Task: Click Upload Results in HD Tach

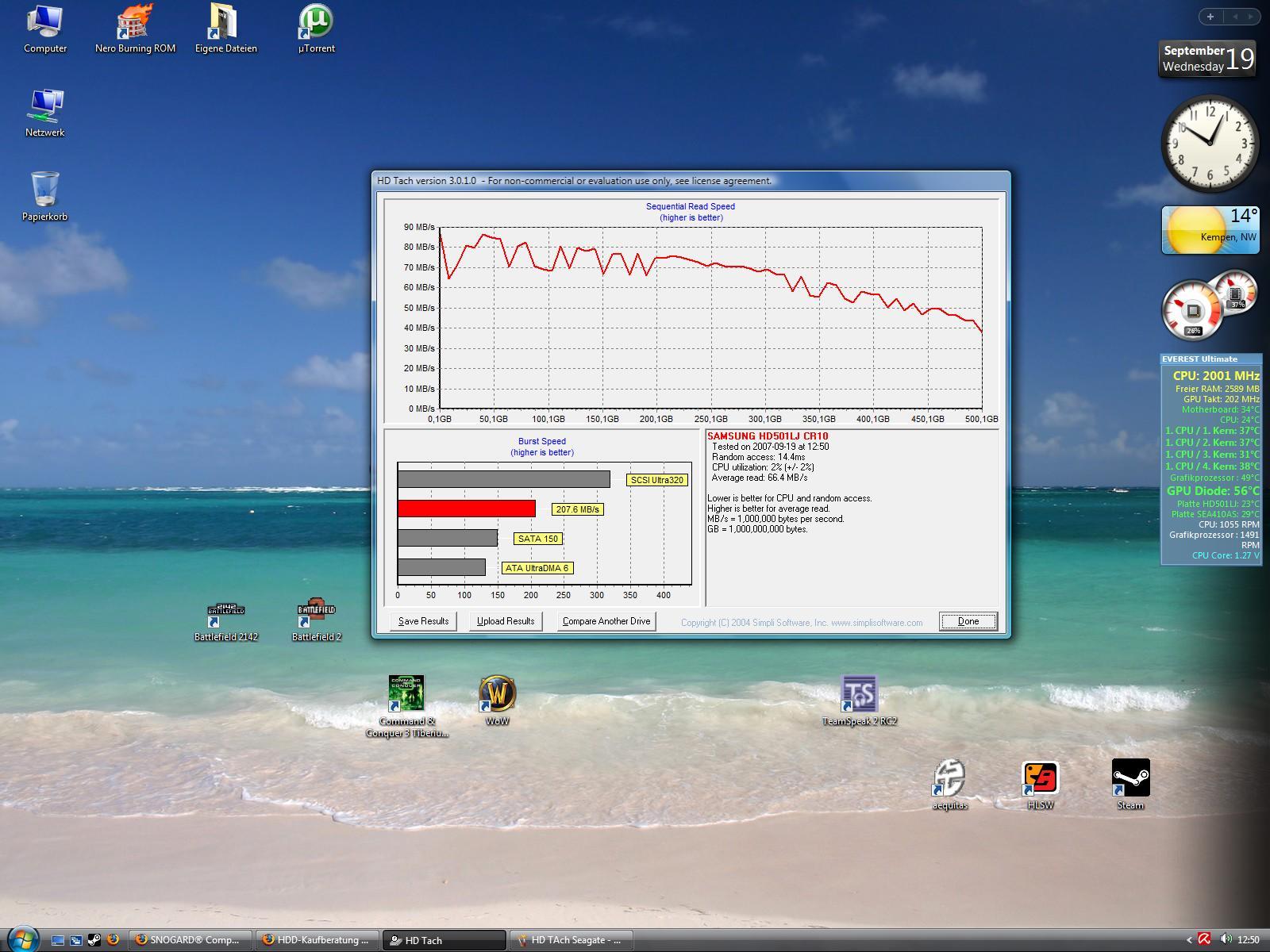Action: click(506, 621)
